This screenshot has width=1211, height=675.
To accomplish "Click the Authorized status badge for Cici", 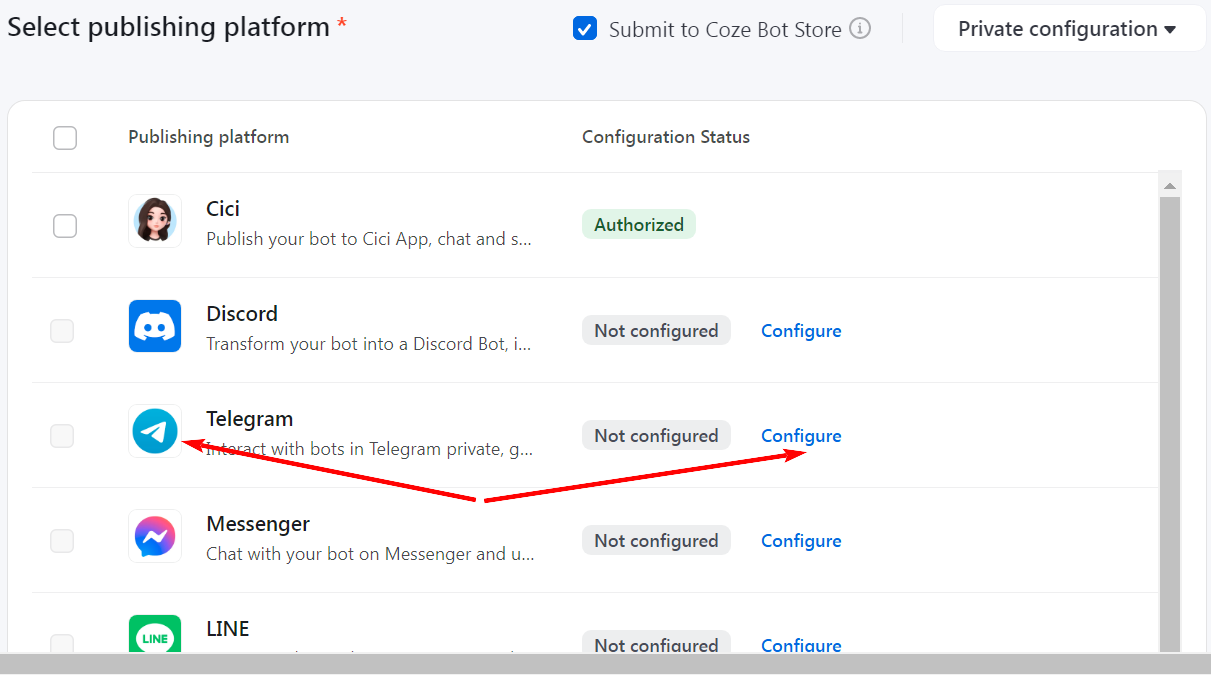I will [639, 225].
